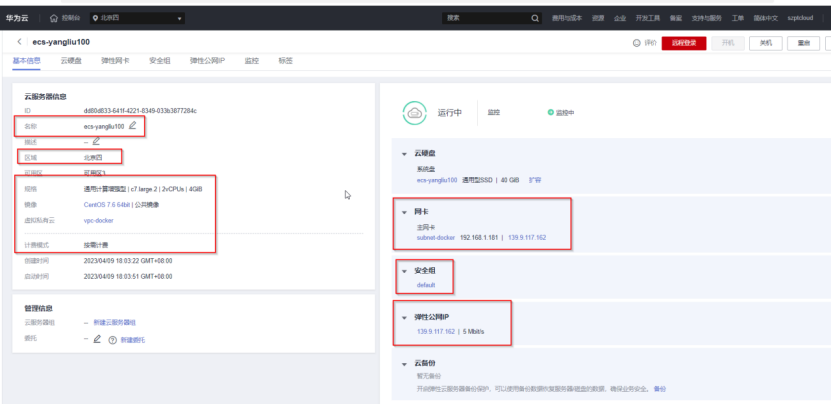831x405 pixels.
Task: Open the szptcloud account menu
Action: [x=800, y=18]
